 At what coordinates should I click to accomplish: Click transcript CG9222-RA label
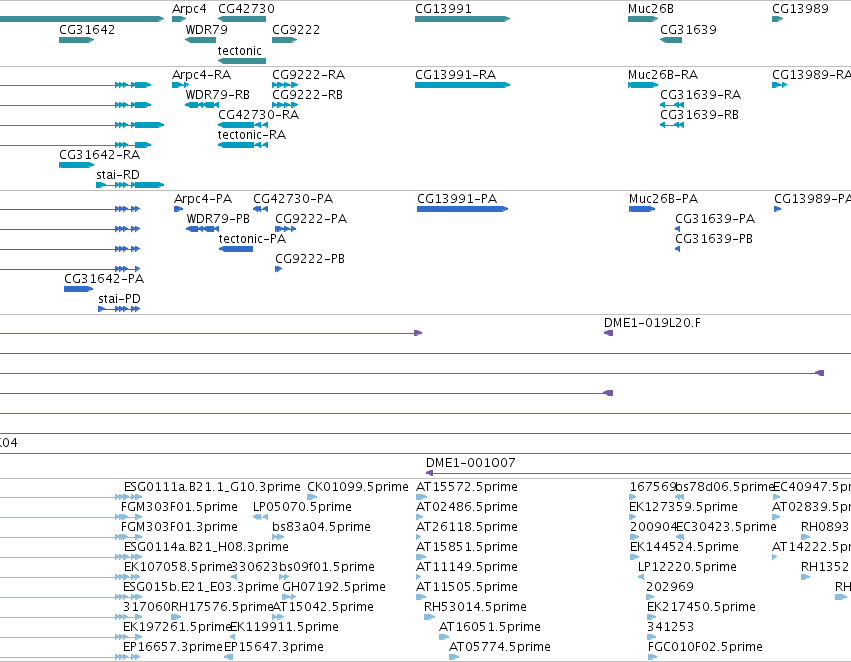pos(308,75)
